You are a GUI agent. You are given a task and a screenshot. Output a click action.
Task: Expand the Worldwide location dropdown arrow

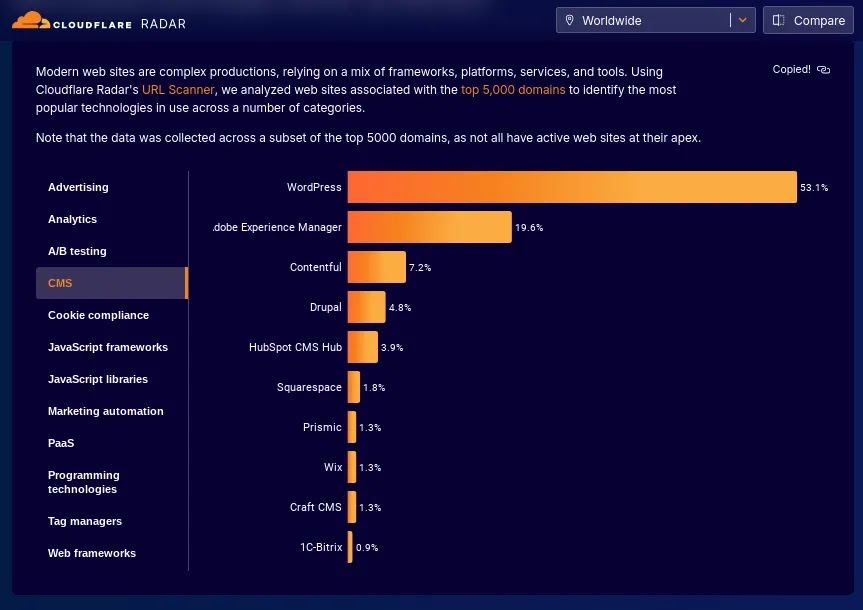tap(742, 20)
